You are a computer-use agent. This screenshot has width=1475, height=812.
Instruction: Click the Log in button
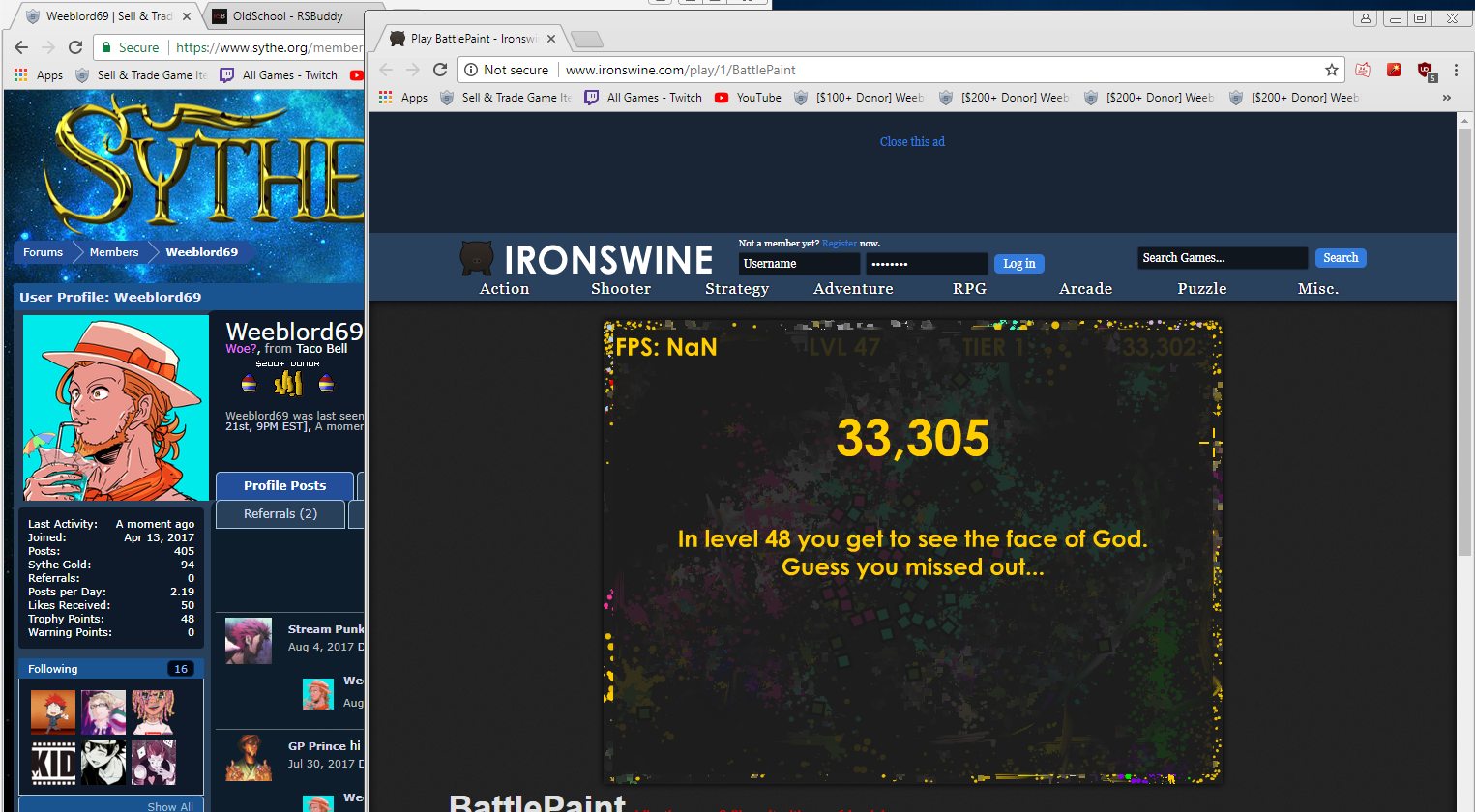(1018, 264)
